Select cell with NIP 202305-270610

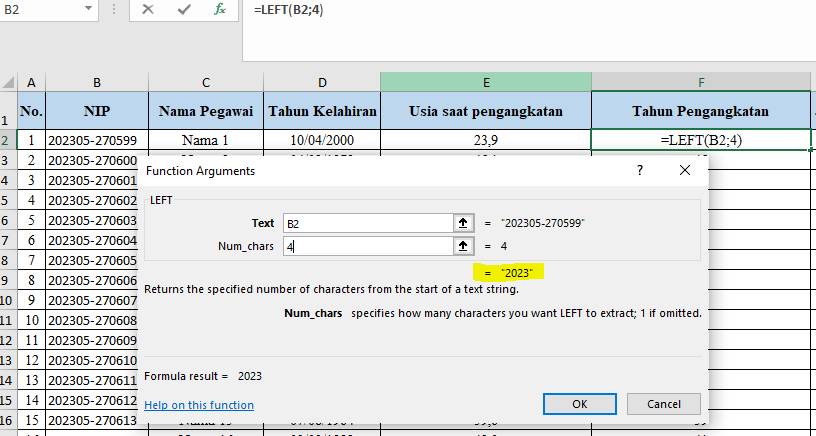(93, 360)
